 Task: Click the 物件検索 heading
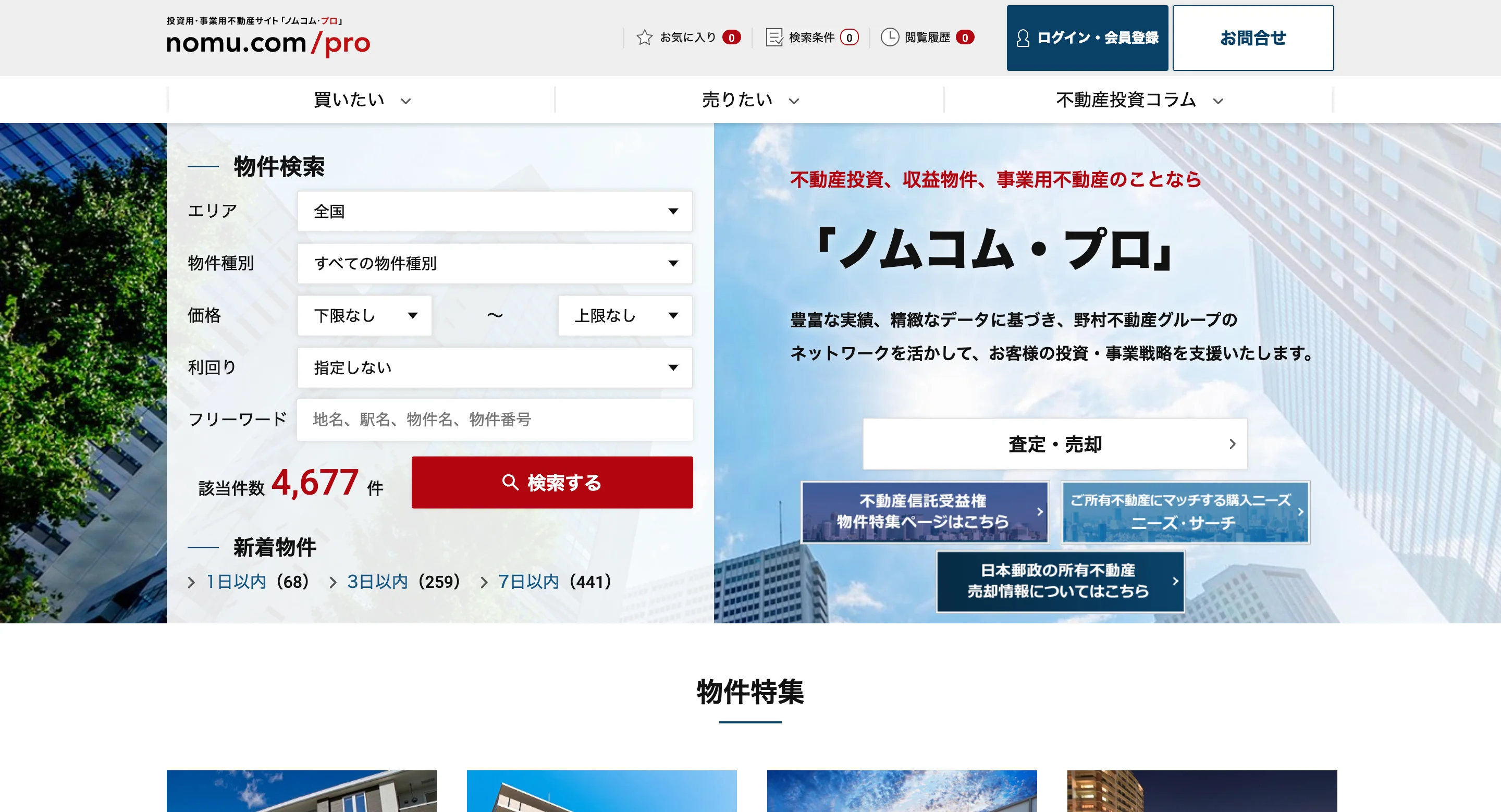click(279, 167)
